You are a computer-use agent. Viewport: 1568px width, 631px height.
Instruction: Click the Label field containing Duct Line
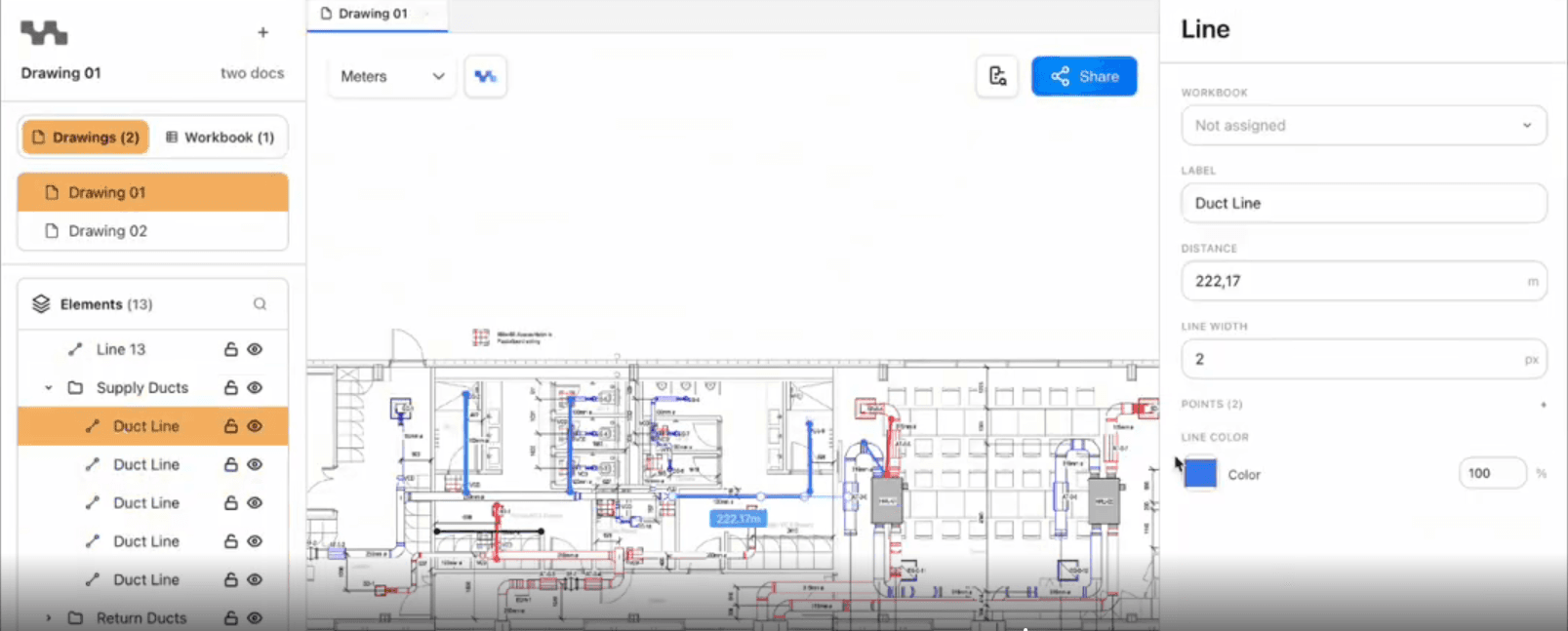click(1363, 203)
